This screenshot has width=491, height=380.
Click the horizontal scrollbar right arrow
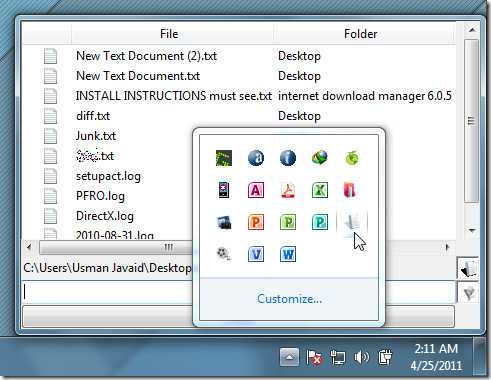tap(447, 247)
